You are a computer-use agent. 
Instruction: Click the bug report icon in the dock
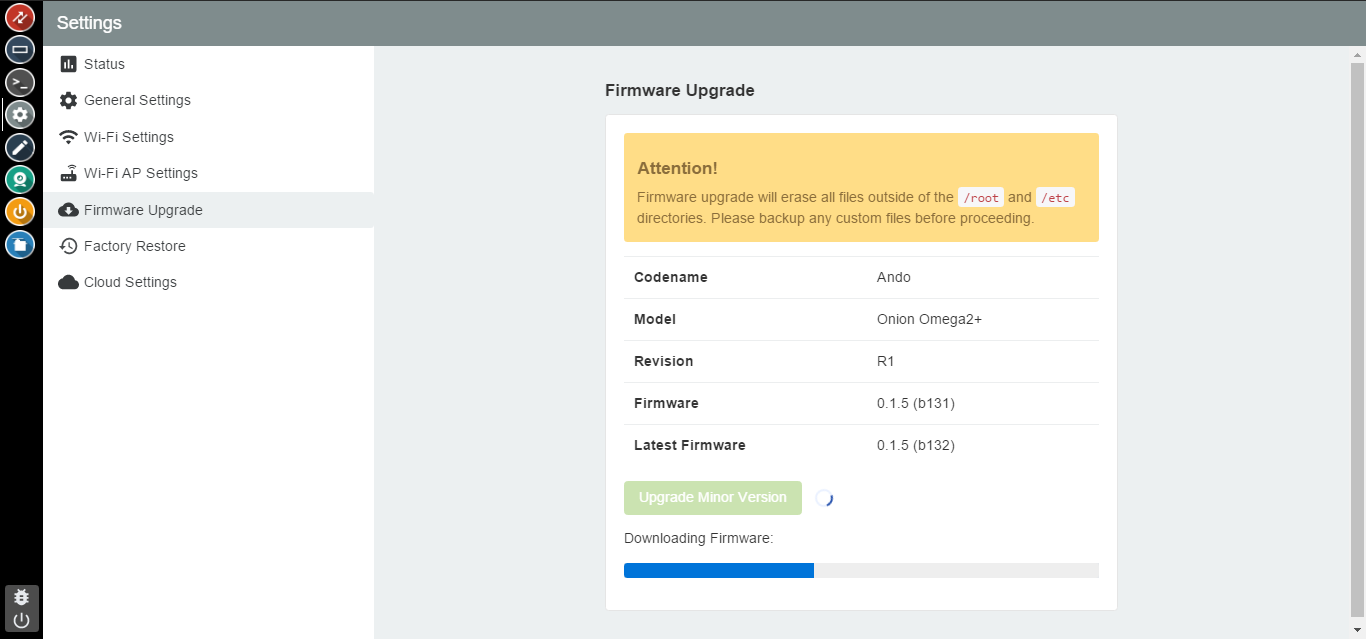tap(21, 597)
